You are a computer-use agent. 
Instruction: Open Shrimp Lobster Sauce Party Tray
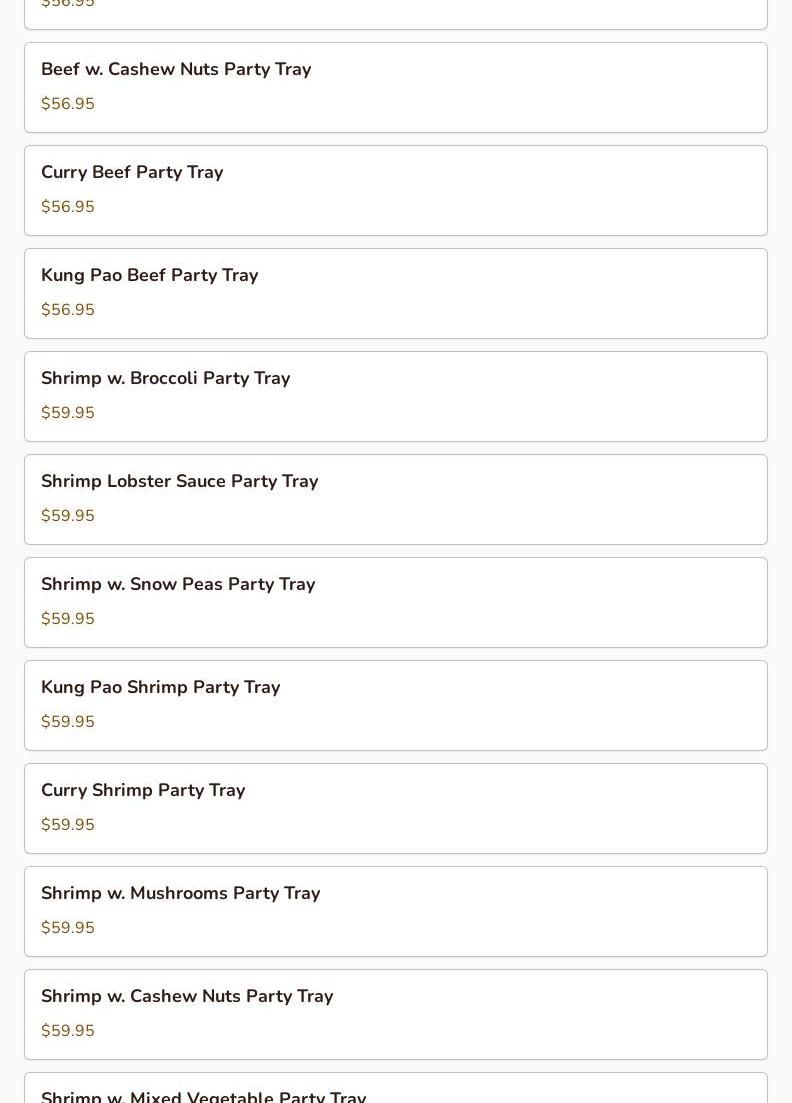tap(180, 482)
